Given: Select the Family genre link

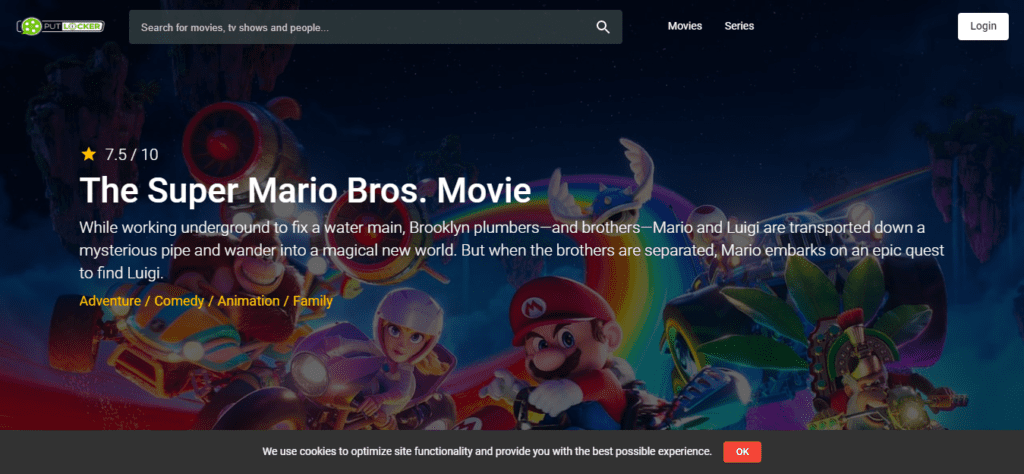Looking at the screenshot, I should (312, 301).
